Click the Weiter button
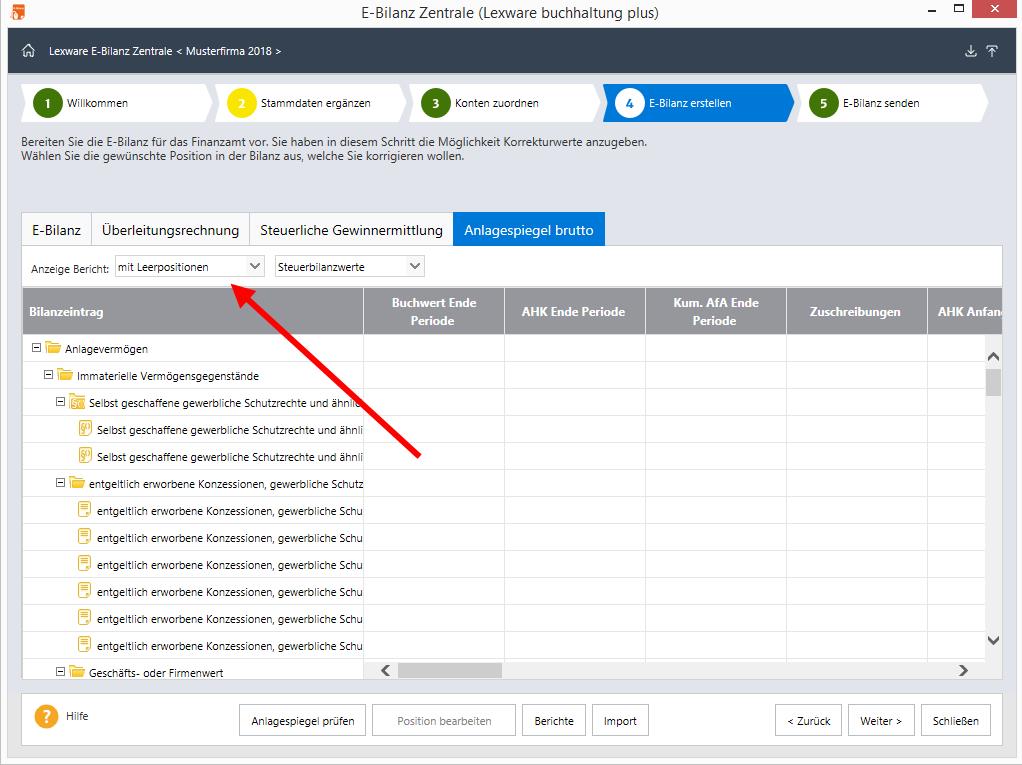Image resolution: width=1022 pixels, height=765 pixels. tap(881, 721)
